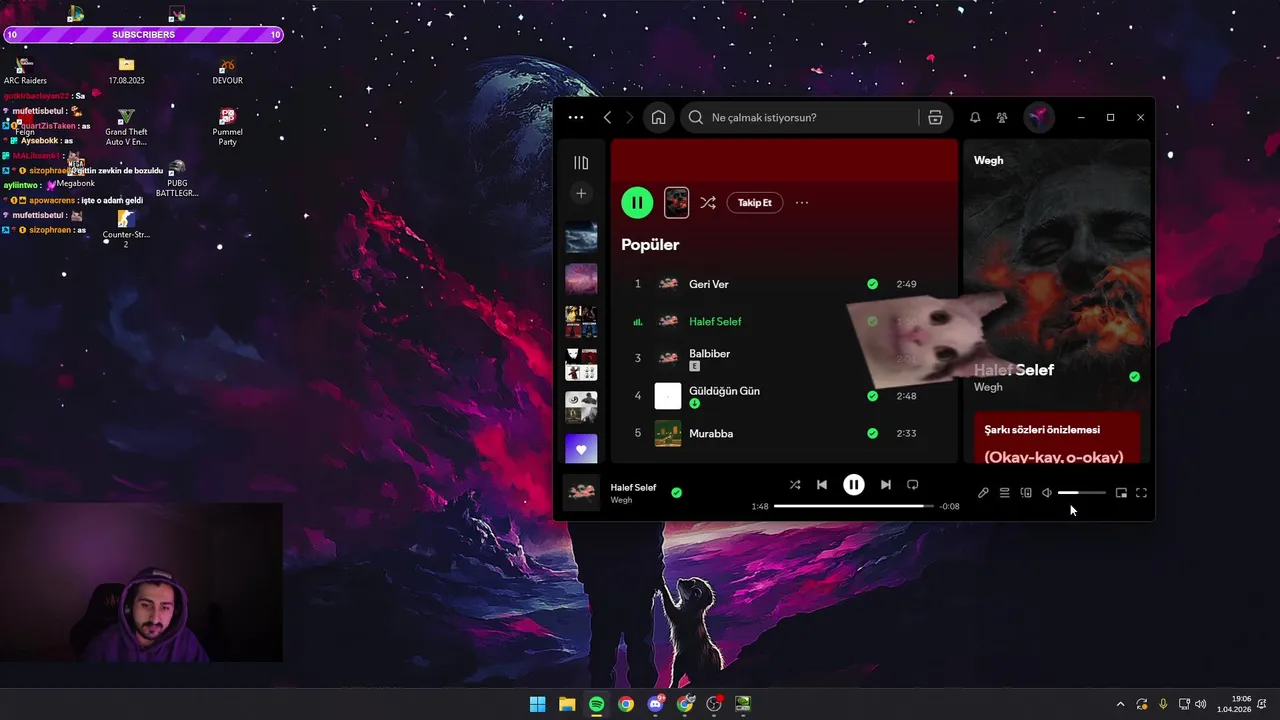Toggle repeat in the player controls
The width and height of the screenshot is (1280, 720).
(x=912, y=484)
